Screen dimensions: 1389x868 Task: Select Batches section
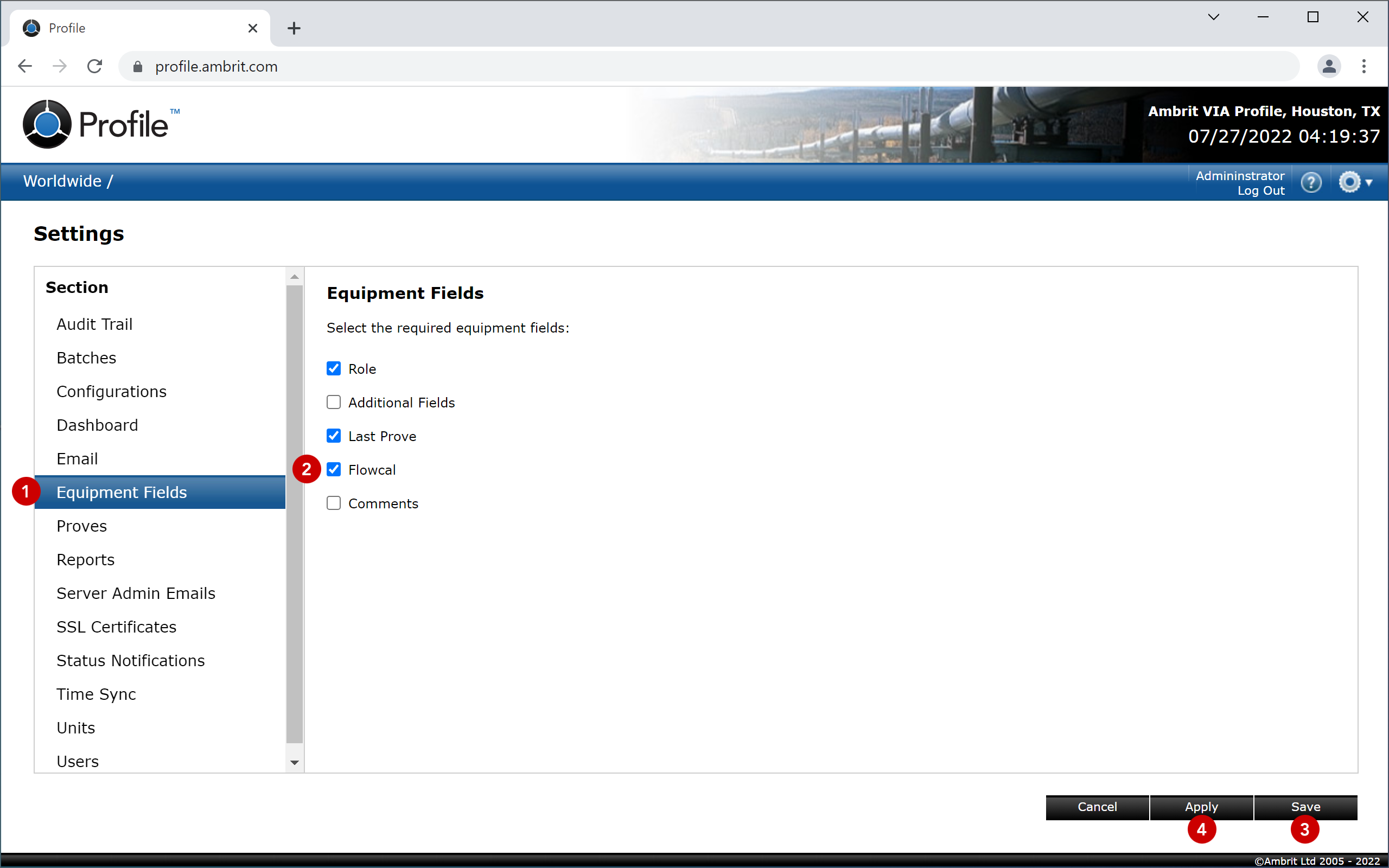tap(160, 358)
